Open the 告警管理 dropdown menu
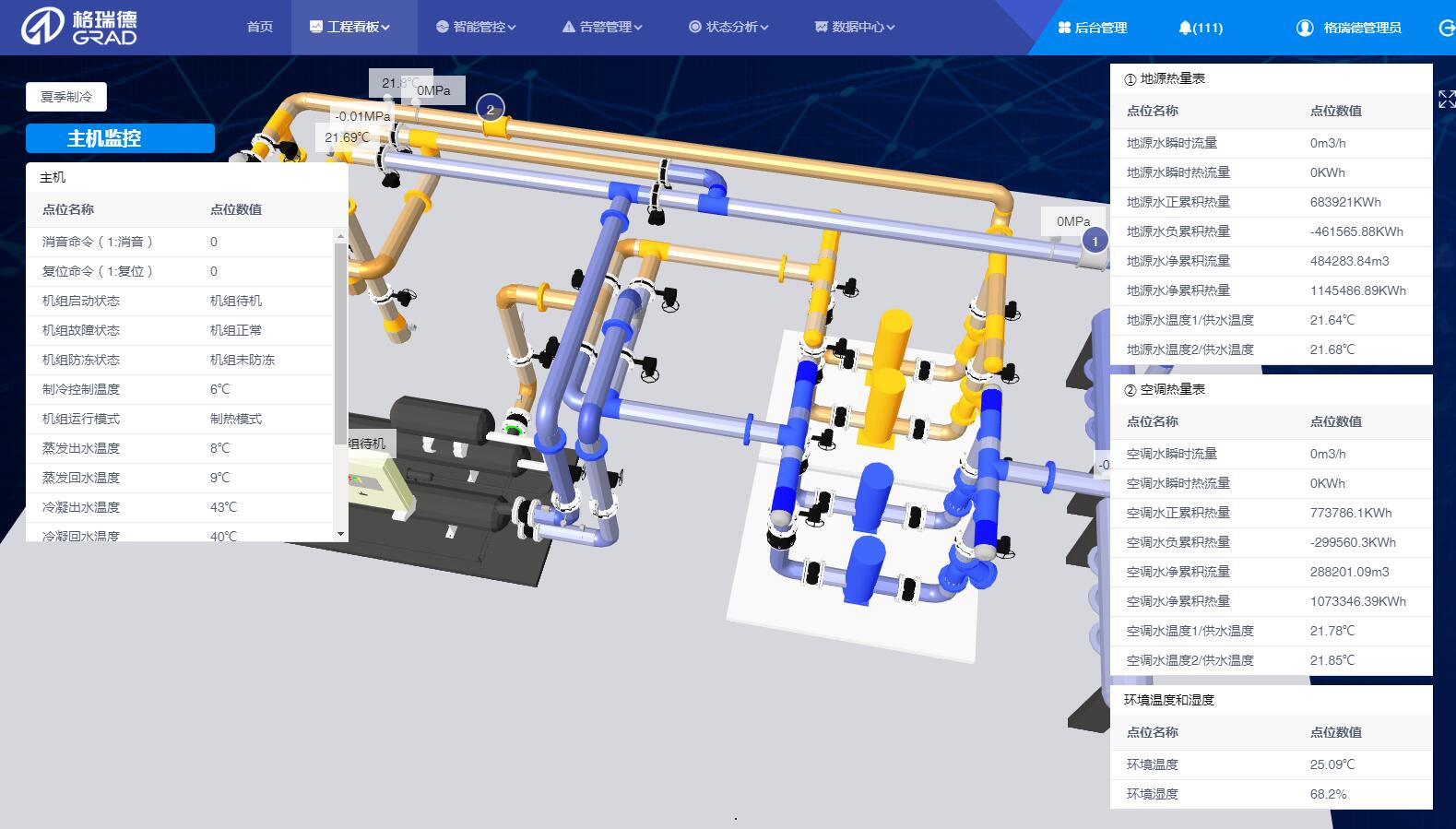1456x829 pixels. 602,28
